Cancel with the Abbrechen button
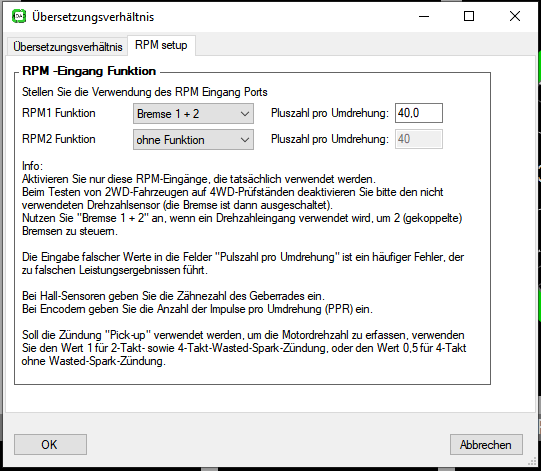 point(486,444)
